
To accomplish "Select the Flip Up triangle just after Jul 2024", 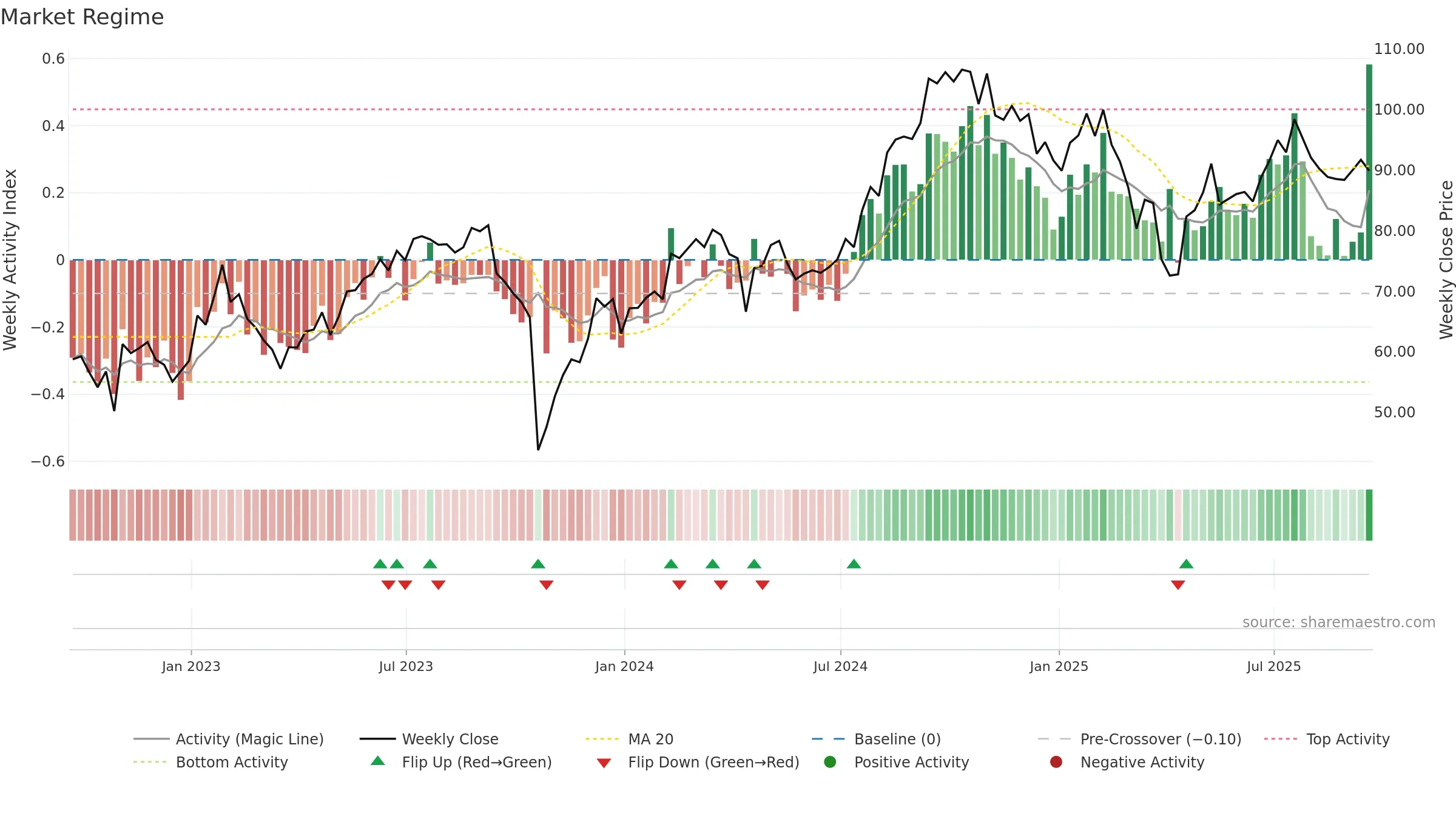I will click(x=854, y=564).
